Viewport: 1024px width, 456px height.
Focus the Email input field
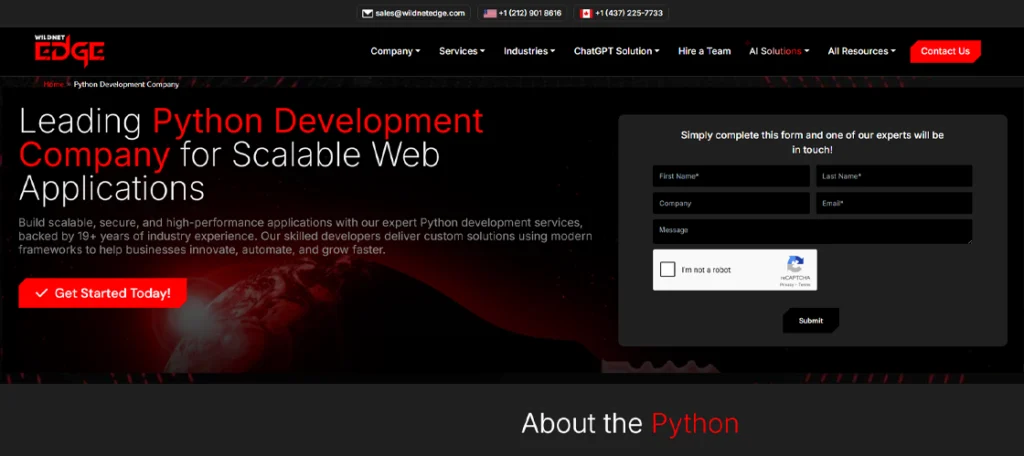click(x=894, y=203)
